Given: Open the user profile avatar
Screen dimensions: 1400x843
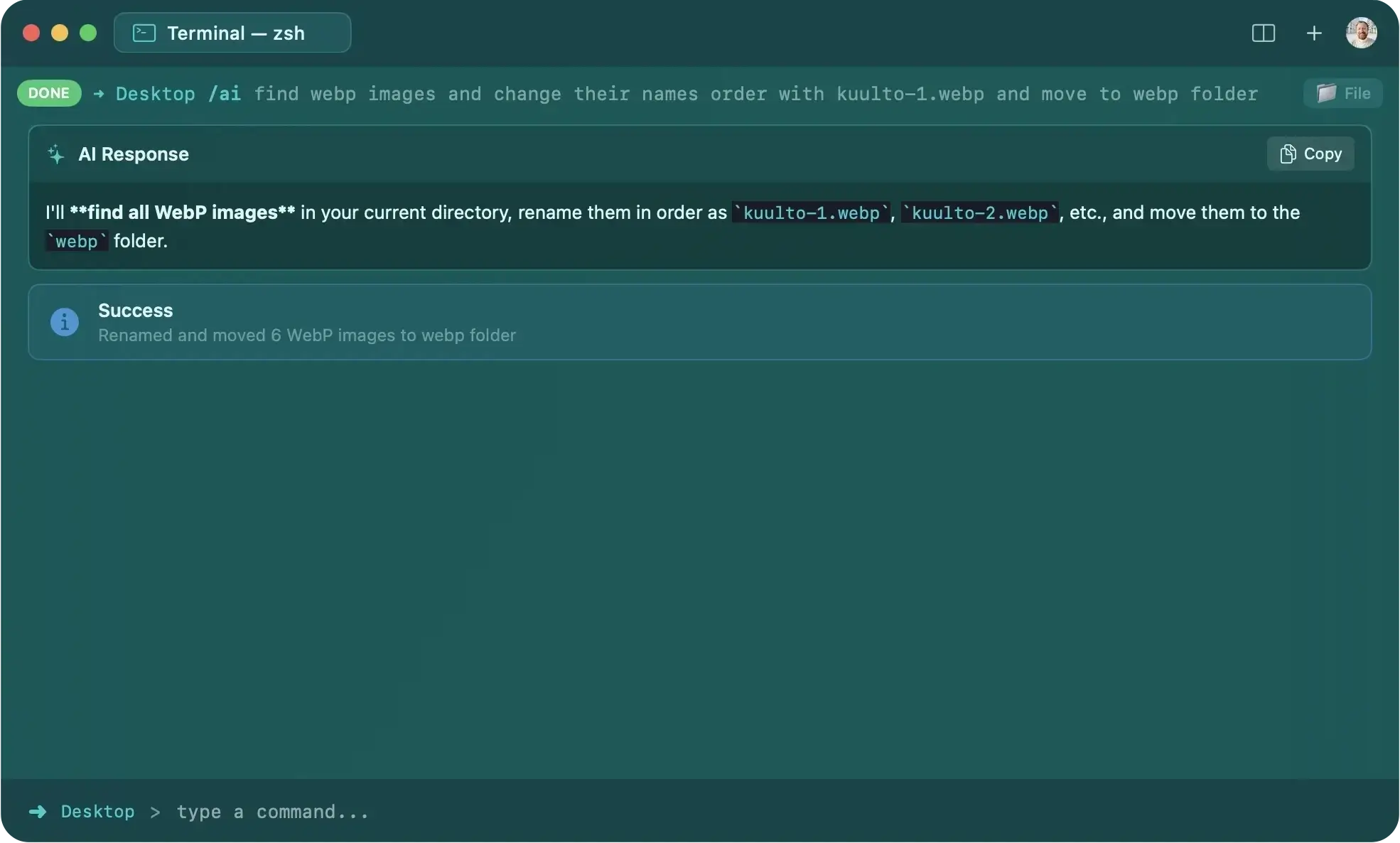Looking at the screenshot, I should click(x=1361, y=33).
